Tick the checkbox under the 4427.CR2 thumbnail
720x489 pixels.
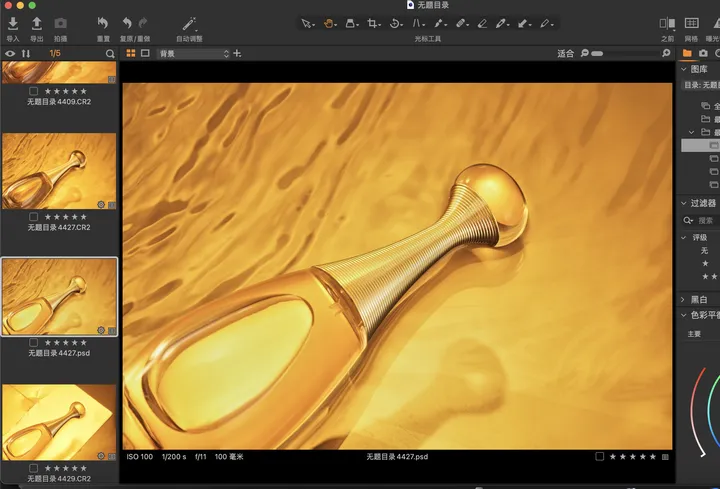coord(34,216)
